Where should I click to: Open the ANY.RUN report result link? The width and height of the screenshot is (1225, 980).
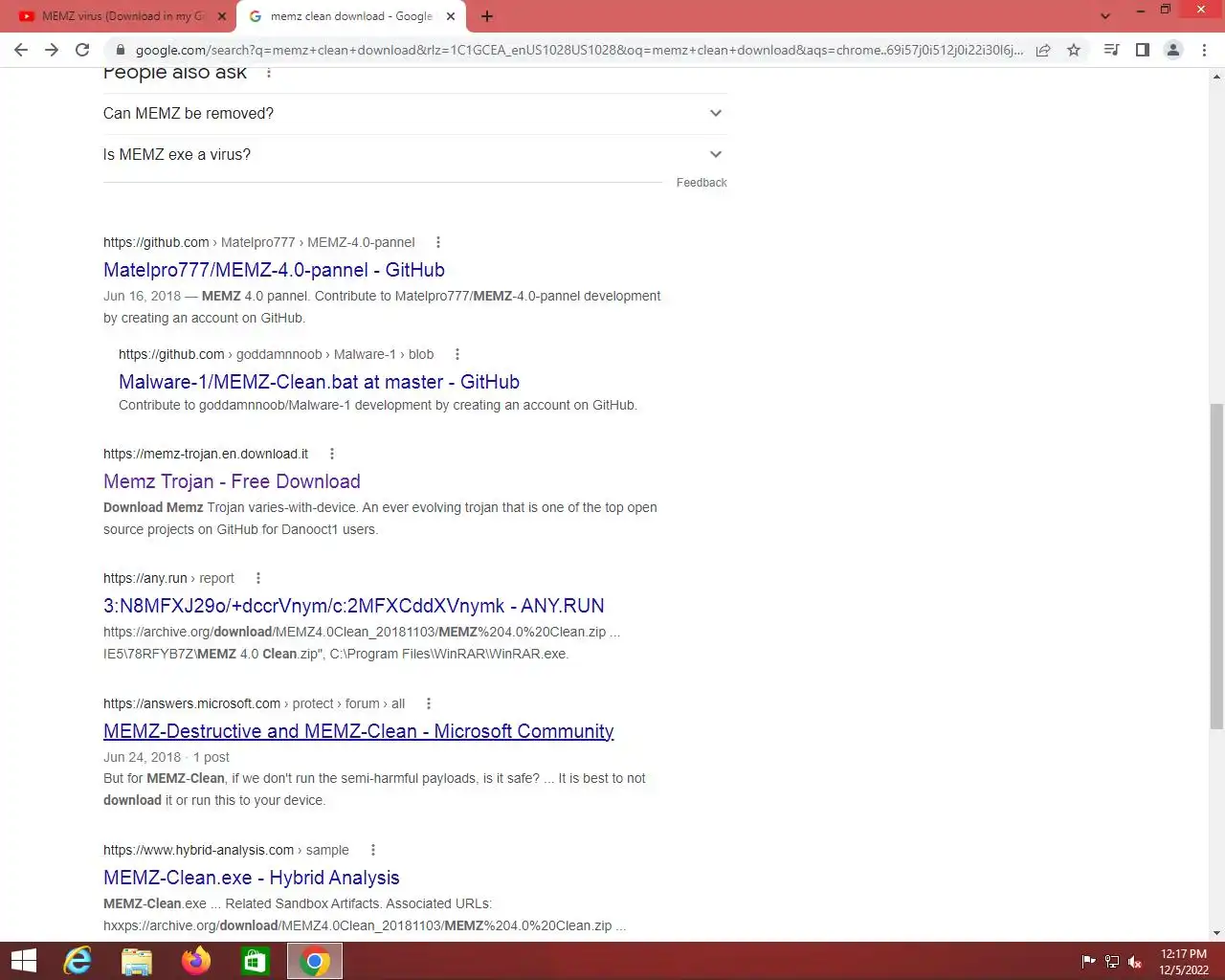pos(354,606)
